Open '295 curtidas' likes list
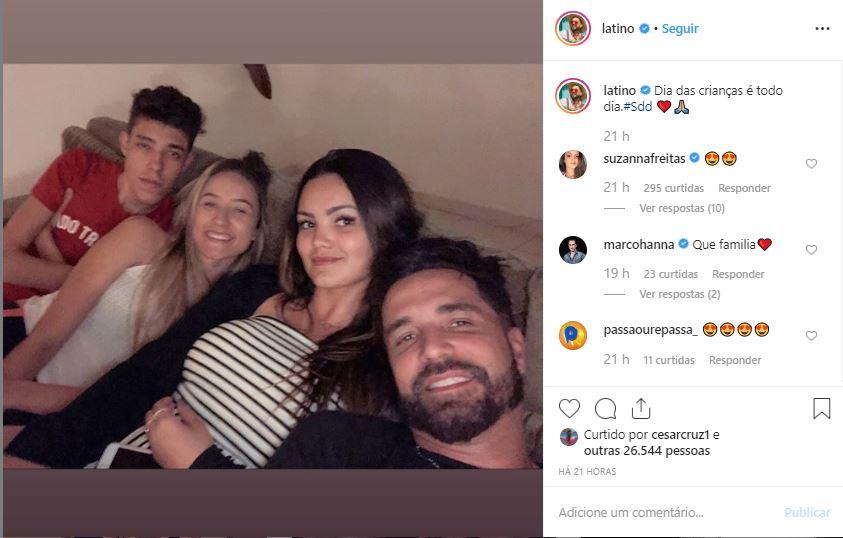This screenshot has width=843, height=538. 673,188
